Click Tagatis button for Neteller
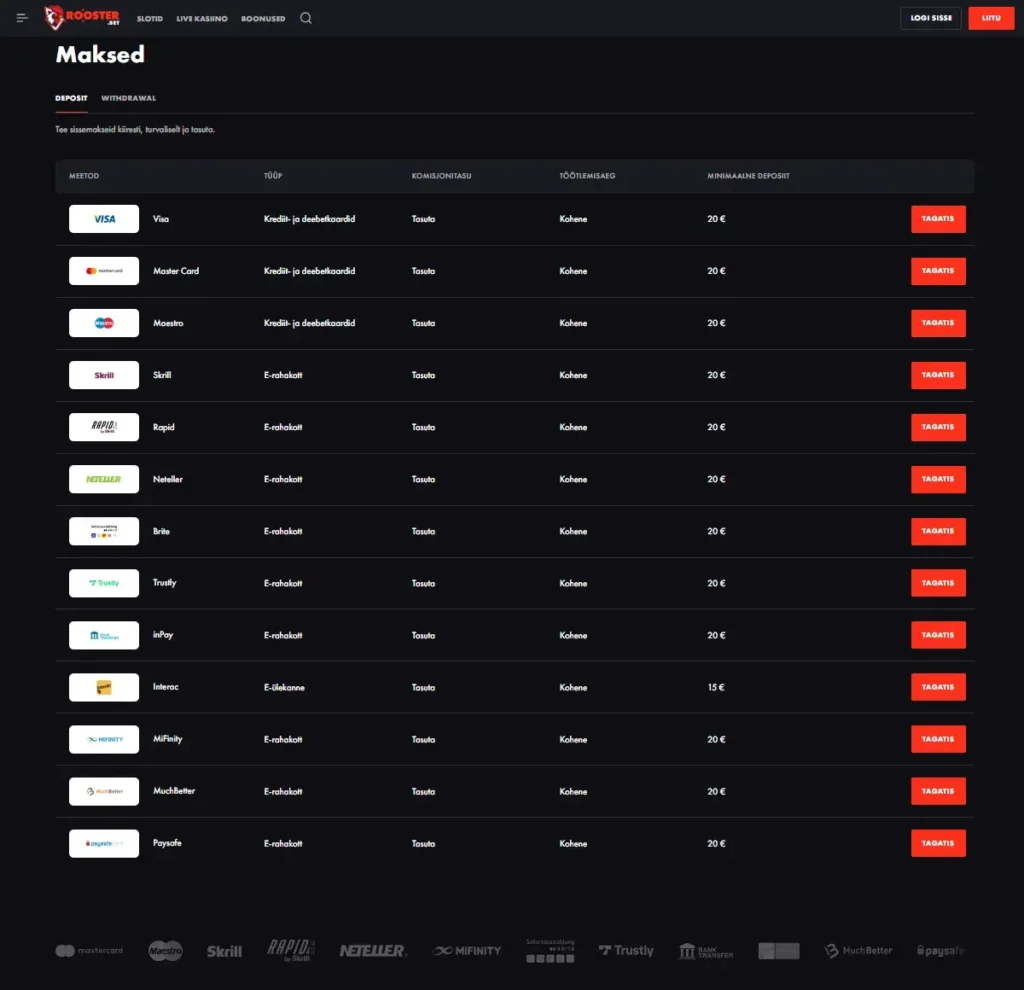Viewport: 1024px width, 990px height. tap(938, 479)
